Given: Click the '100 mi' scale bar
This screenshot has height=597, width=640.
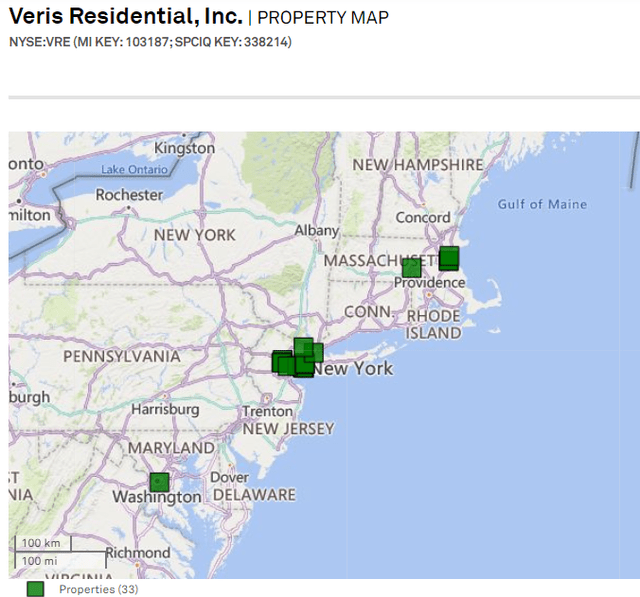Looking at the screenshot, I should [x=60, y=560].
